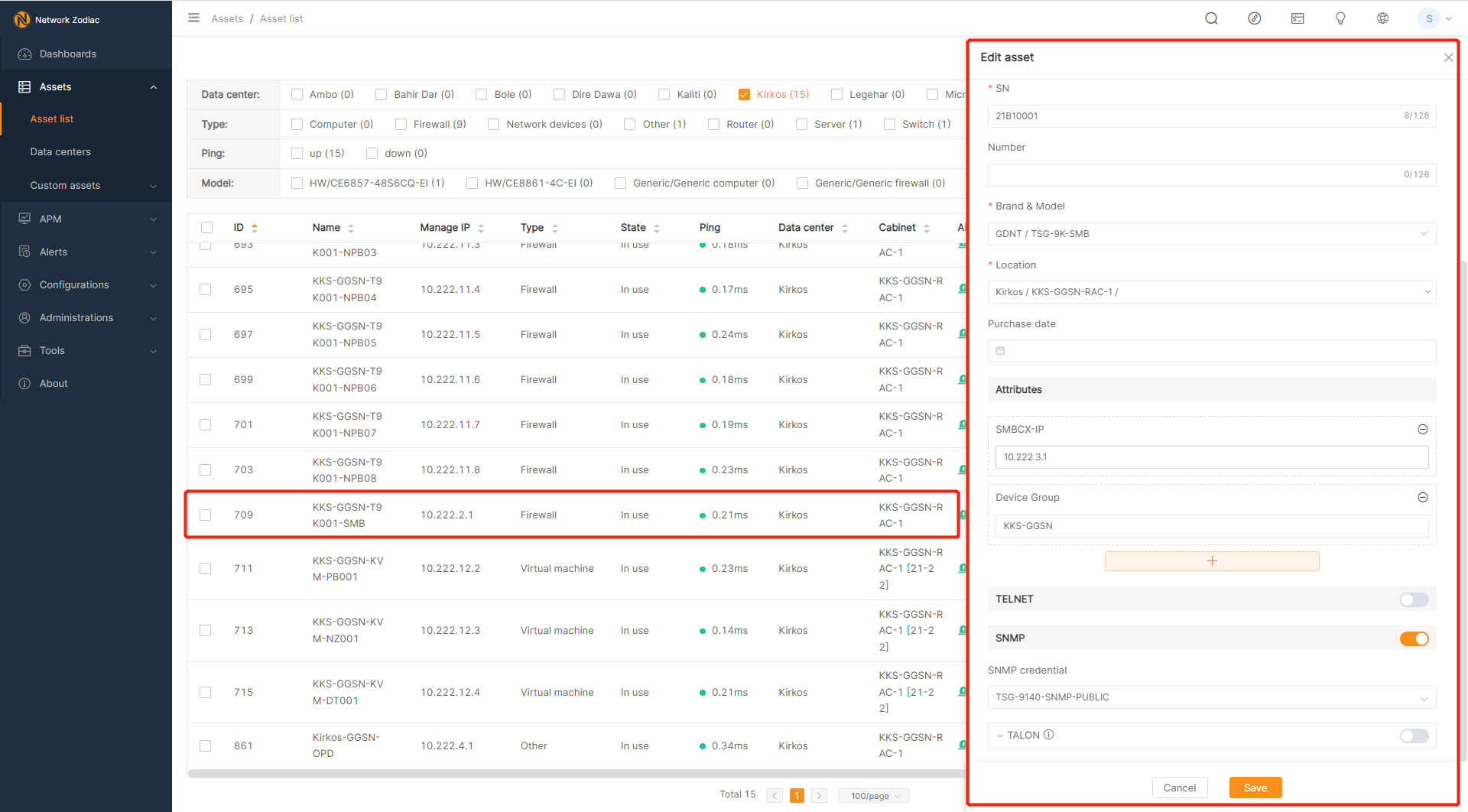Open the Purchase date calendar field
1468x812 pixels.
[x=1211, y=351]
